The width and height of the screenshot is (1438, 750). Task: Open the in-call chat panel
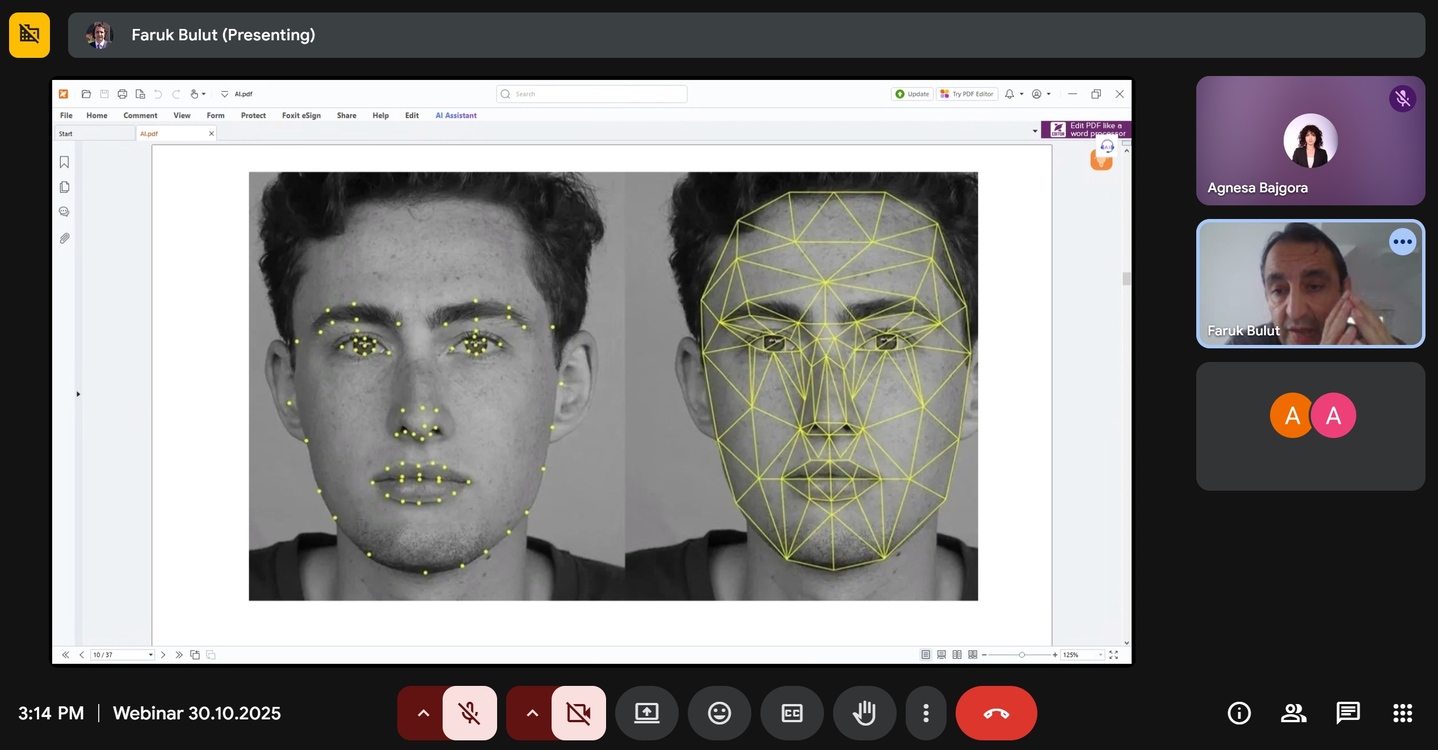(1348, 713)
